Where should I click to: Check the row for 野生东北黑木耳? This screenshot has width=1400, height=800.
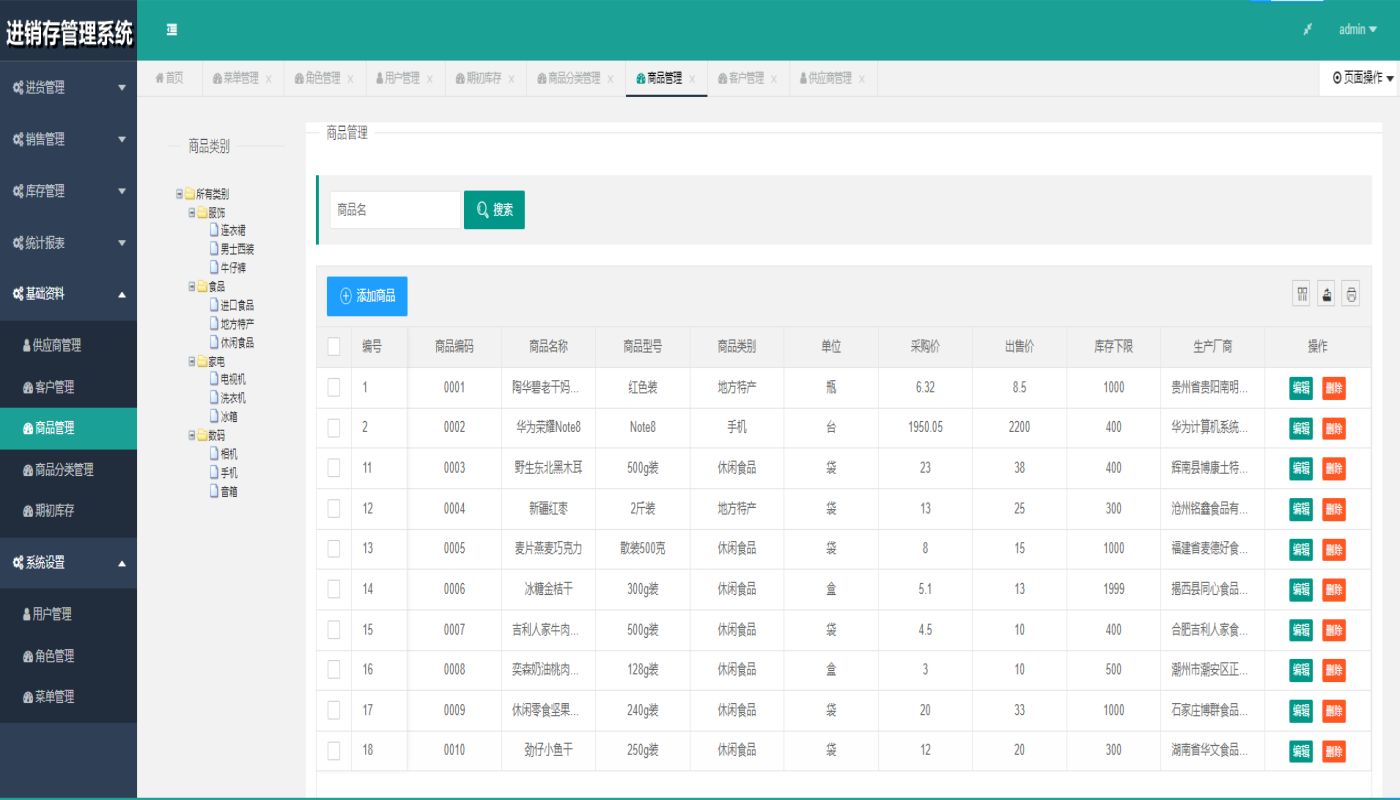(334, 467)
